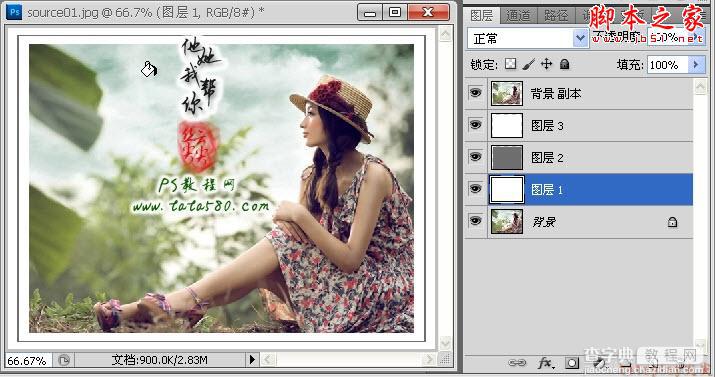Viewport: 715px width, 377px height.
Task: Click the canvas horizontal scrollbar left arrow
Action: click(268, 360)
